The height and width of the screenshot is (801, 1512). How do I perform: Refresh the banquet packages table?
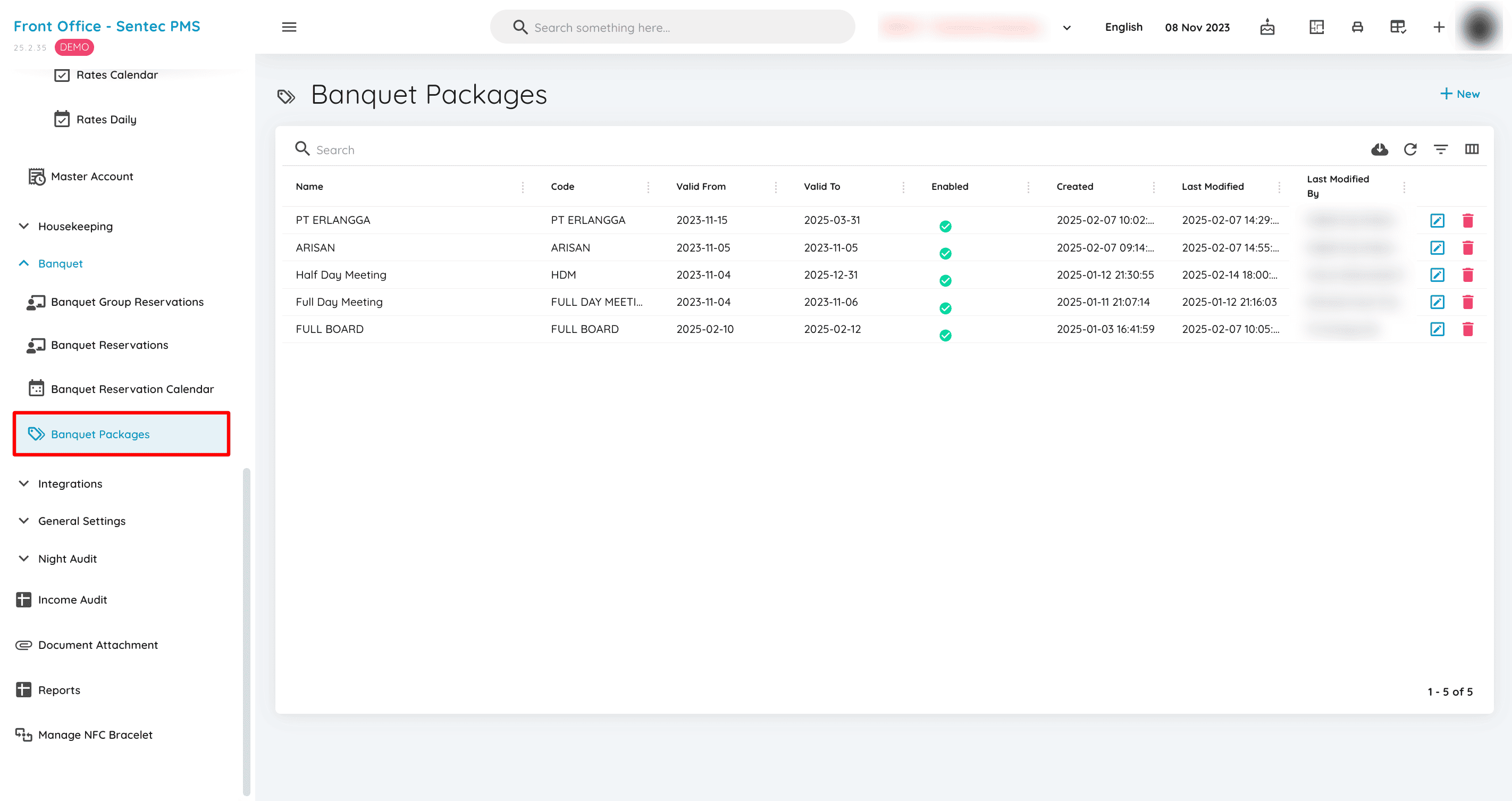click(1410, 149)
